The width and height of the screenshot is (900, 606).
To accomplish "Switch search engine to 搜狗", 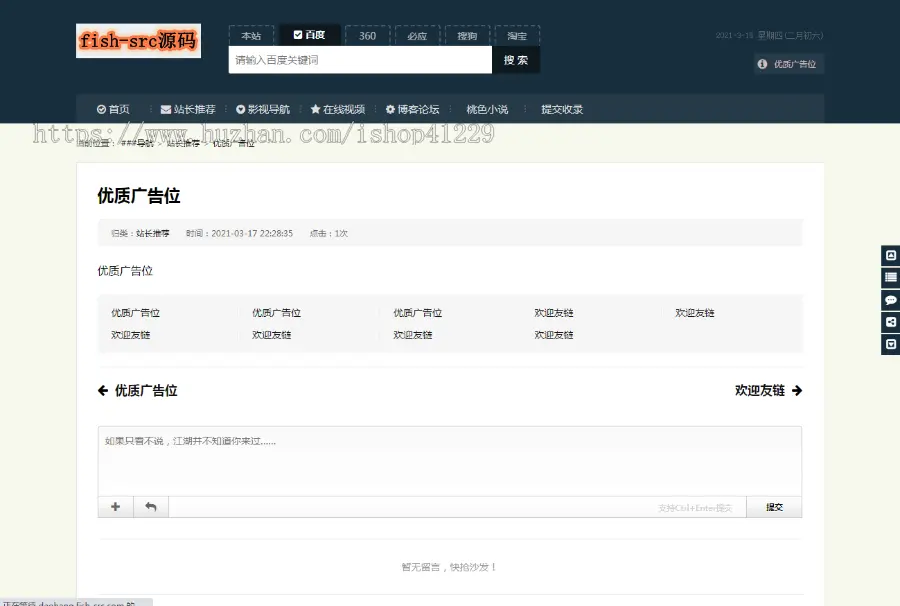I will click(x=467, y=36).
